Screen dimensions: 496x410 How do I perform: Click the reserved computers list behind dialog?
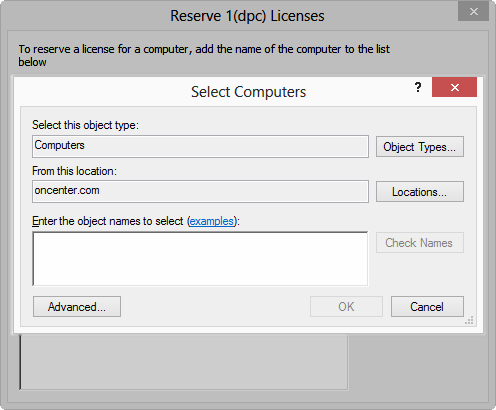[x=184, y=362]
